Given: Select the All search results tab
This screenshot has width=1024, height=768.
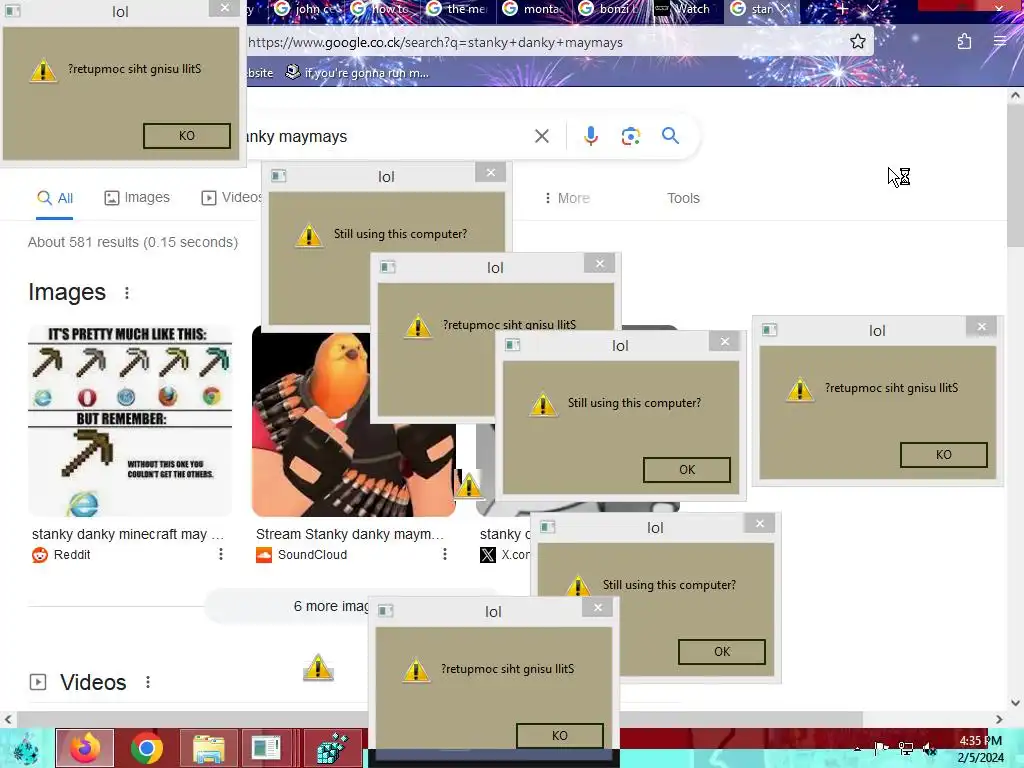Looking at the screenshot, I should point(55,198).
